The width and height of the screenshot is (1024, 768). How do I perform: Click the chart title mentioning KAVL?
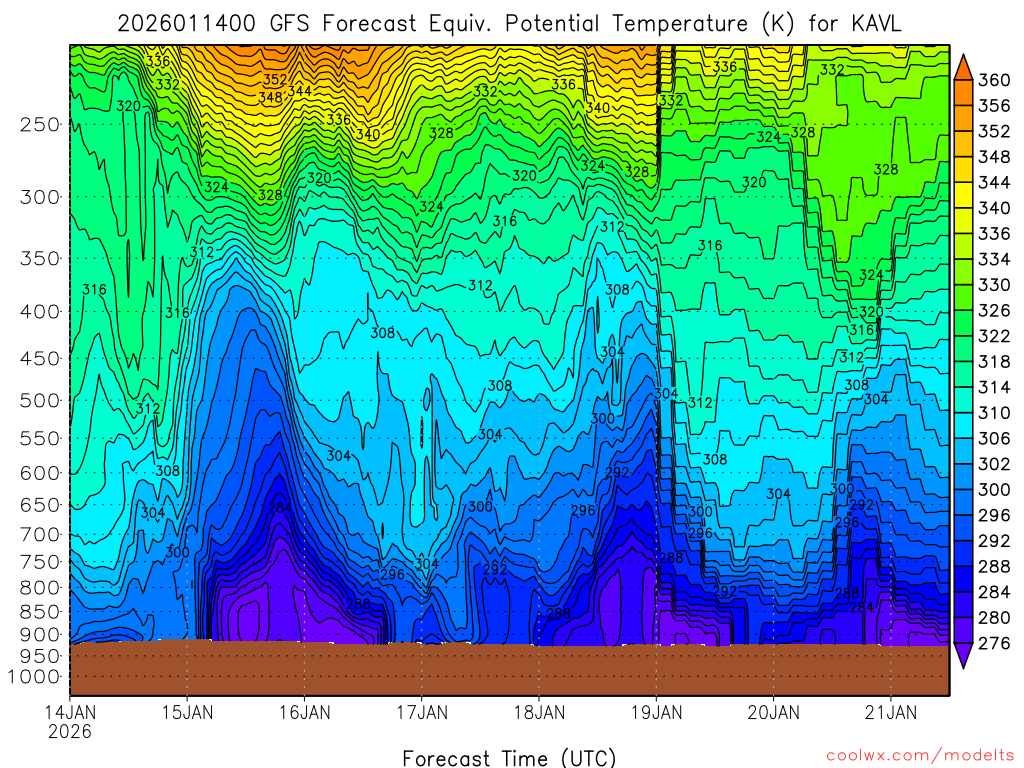[x=509, y=24]
